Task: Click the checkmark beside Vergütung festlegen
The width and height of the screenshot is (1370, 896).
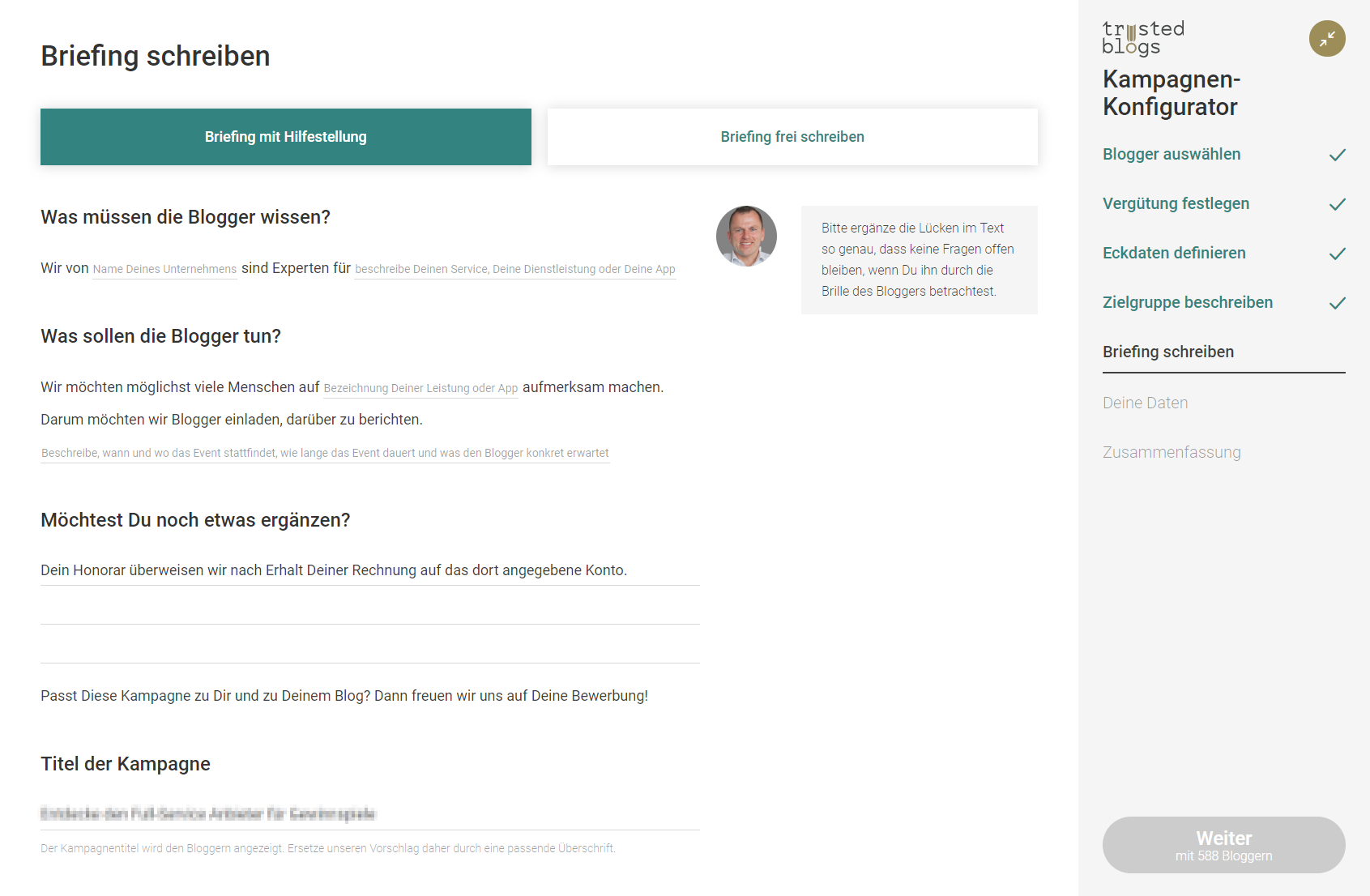Action: (1337, 204)
